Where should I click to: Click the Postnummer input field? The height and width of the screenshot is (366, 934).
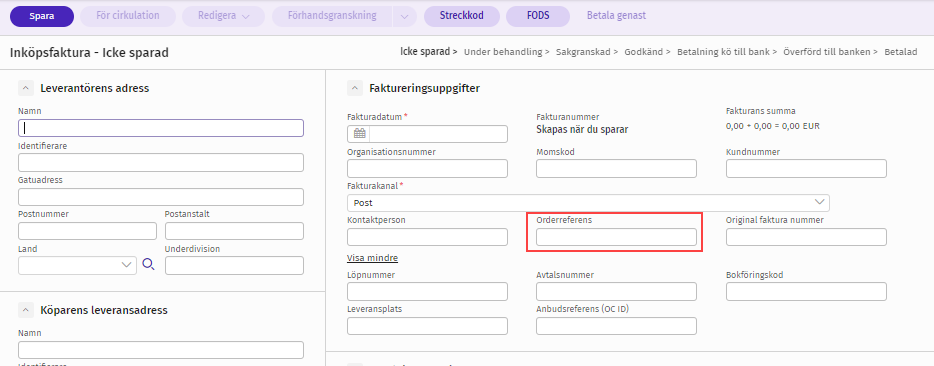click(x=88, y=231)
